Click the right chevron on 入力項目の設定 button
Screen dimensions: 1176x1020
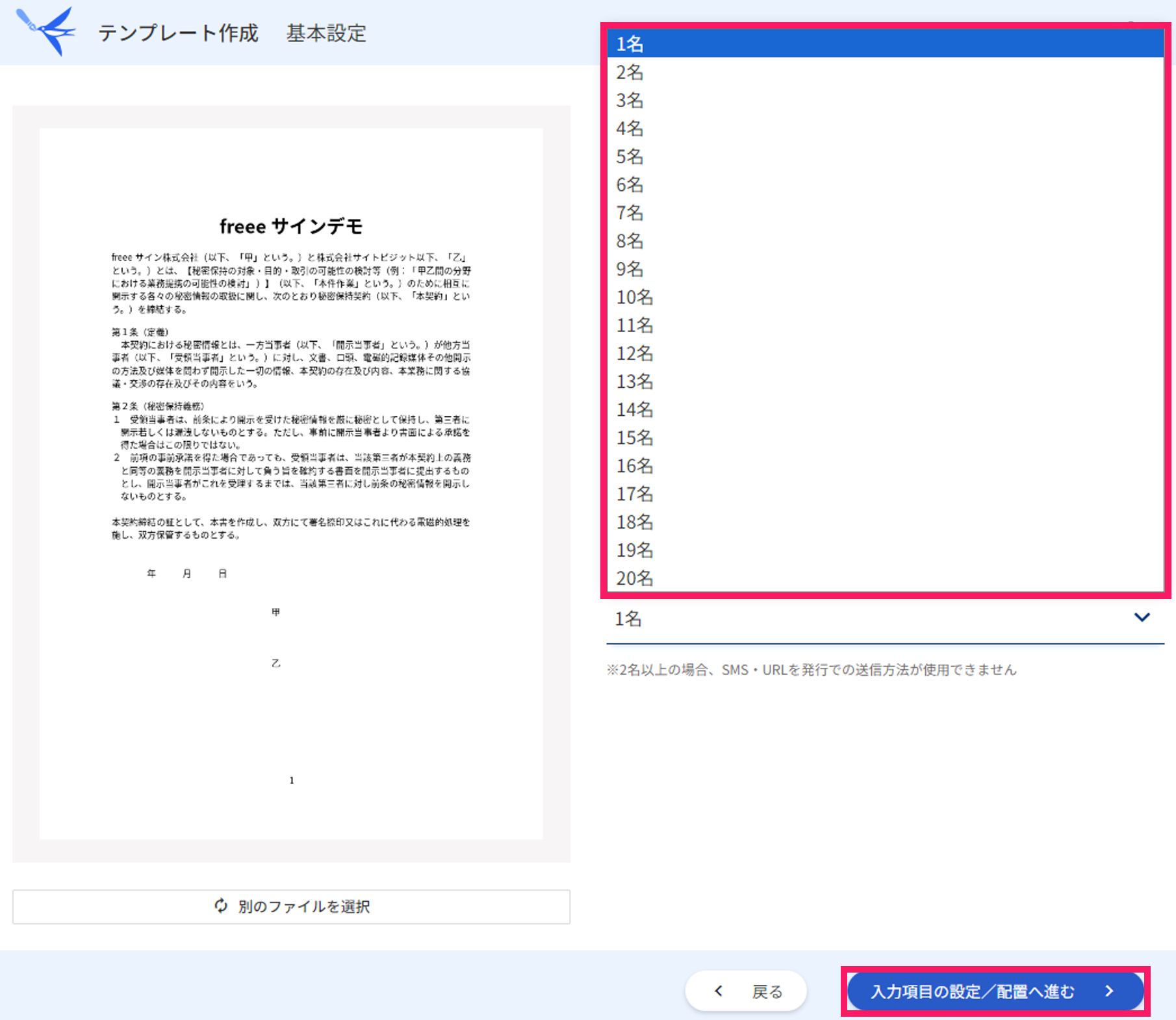[x=1110, y=991]
